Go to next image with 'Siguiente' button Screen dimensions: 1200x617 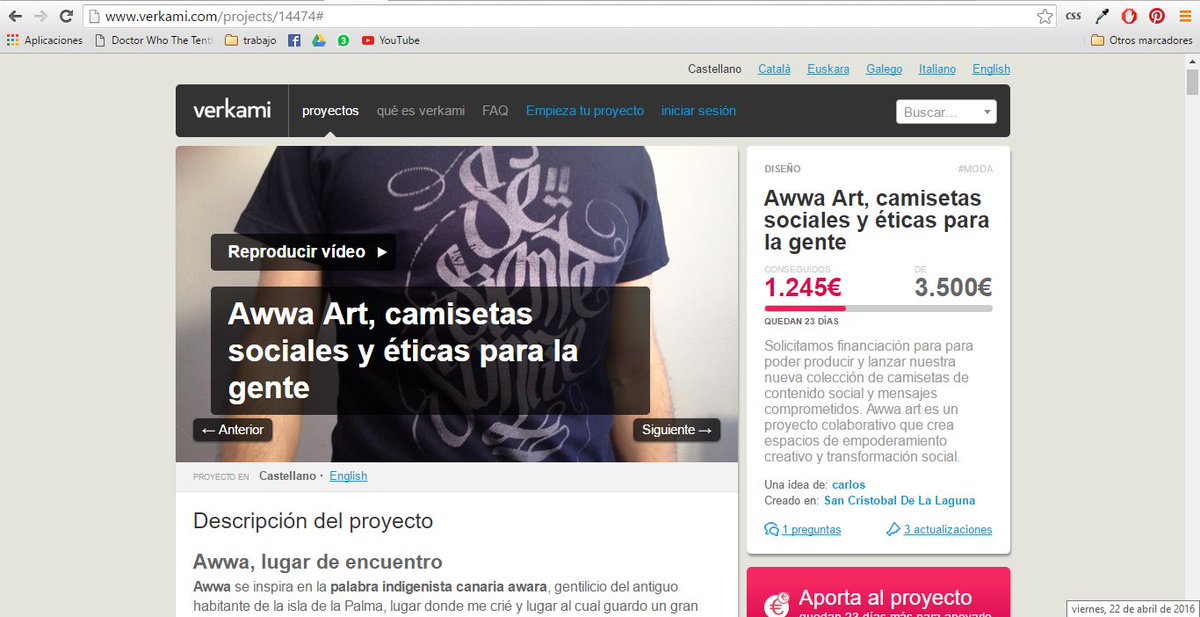(676, 429)
